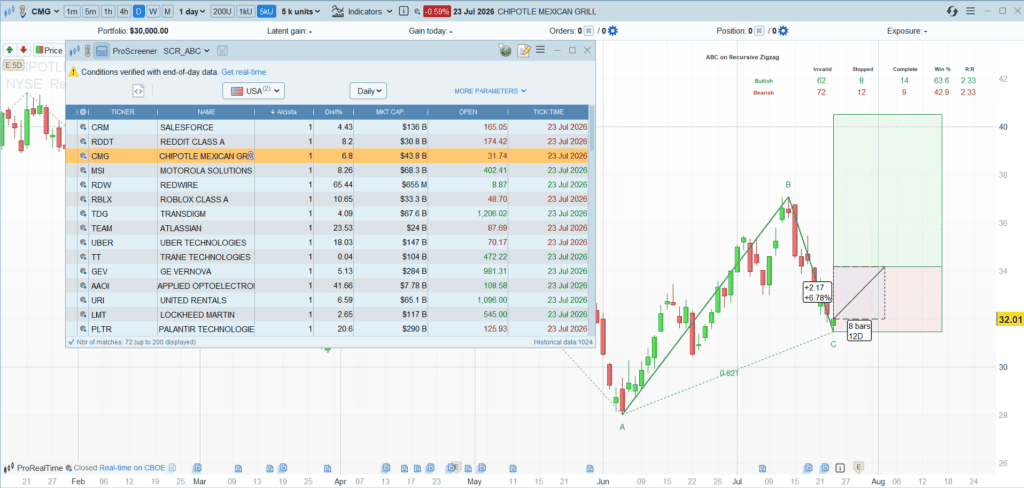This screenshot has height=488, width=1024.
Task: Click the red down arrow sell icon
Action: point(24,50)
